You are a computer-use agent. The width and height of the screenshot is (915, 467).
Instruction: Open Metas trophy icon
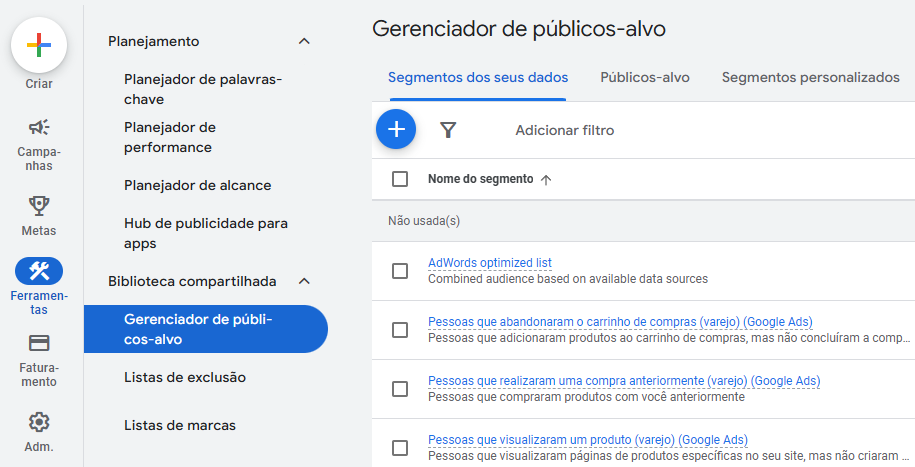(x=39, y=205)
